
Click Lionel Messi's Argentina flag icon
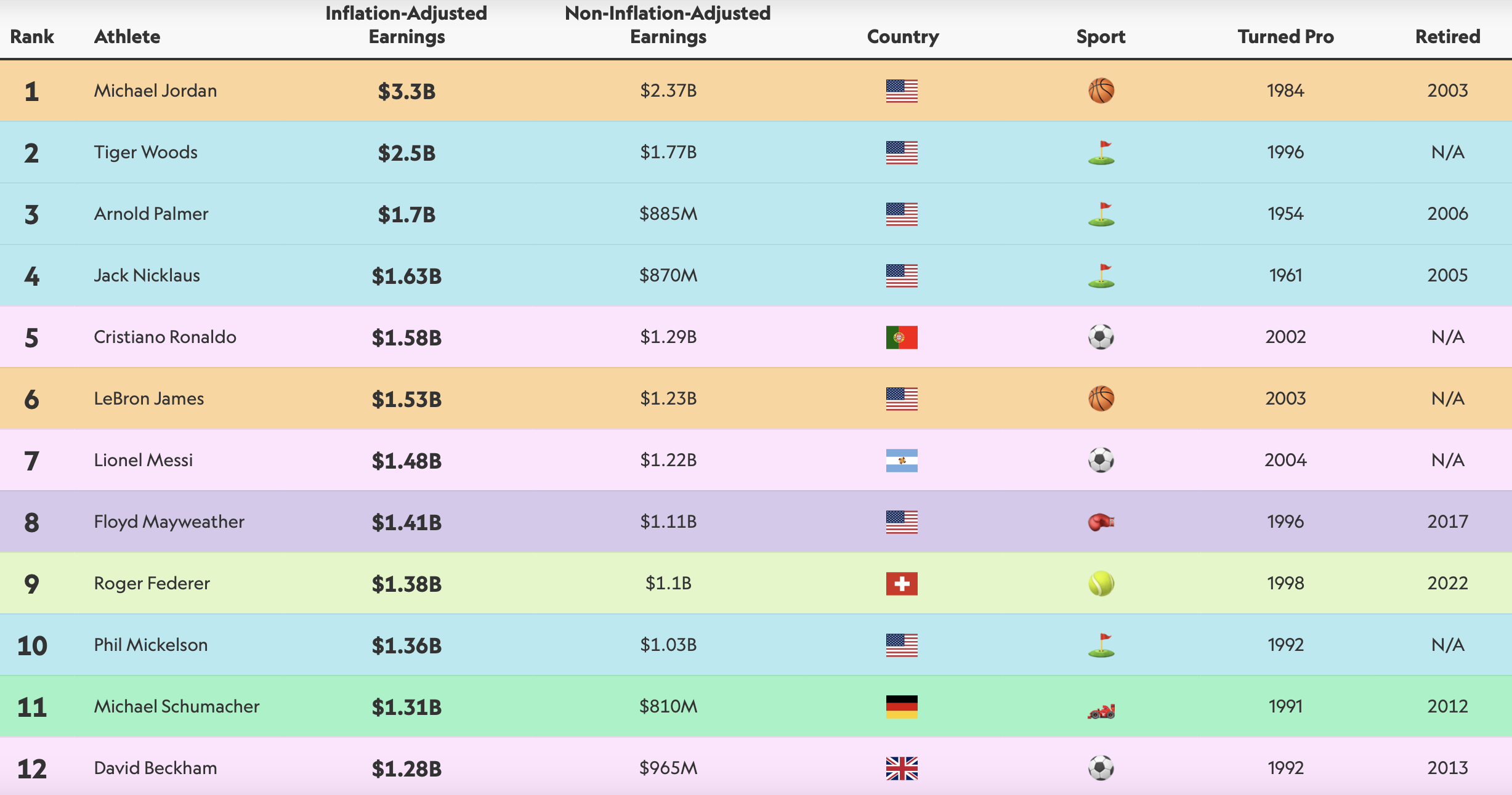pyautogui.click(x=902, y=461)
